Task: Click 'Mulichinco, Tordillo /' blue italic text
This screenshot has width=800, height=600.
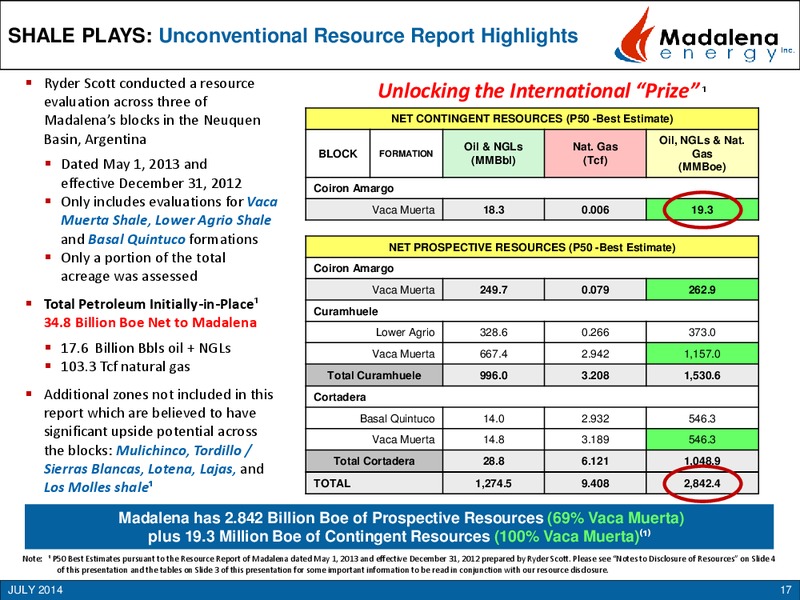Action: pos(184,451)
